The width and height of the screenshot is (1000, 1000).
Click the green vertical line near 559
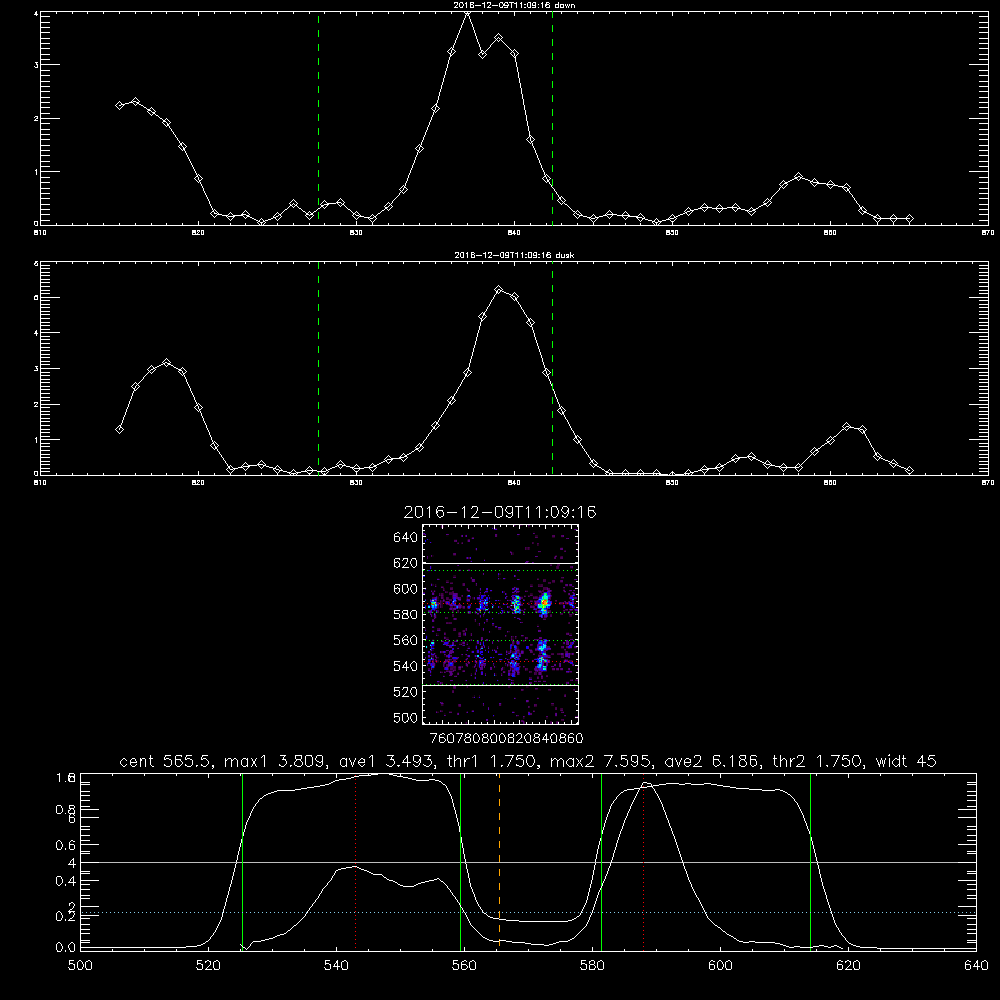coord(460,861)
